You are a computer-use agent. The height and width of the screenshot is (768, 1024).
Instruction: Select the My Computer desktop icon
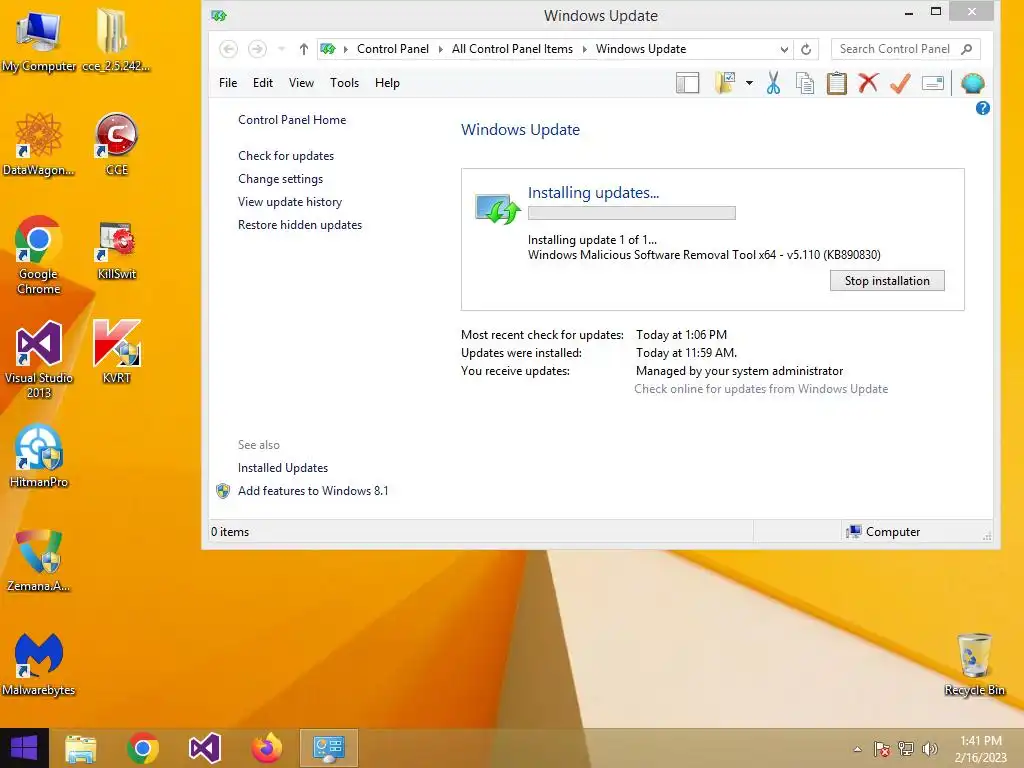click(39, 40)
